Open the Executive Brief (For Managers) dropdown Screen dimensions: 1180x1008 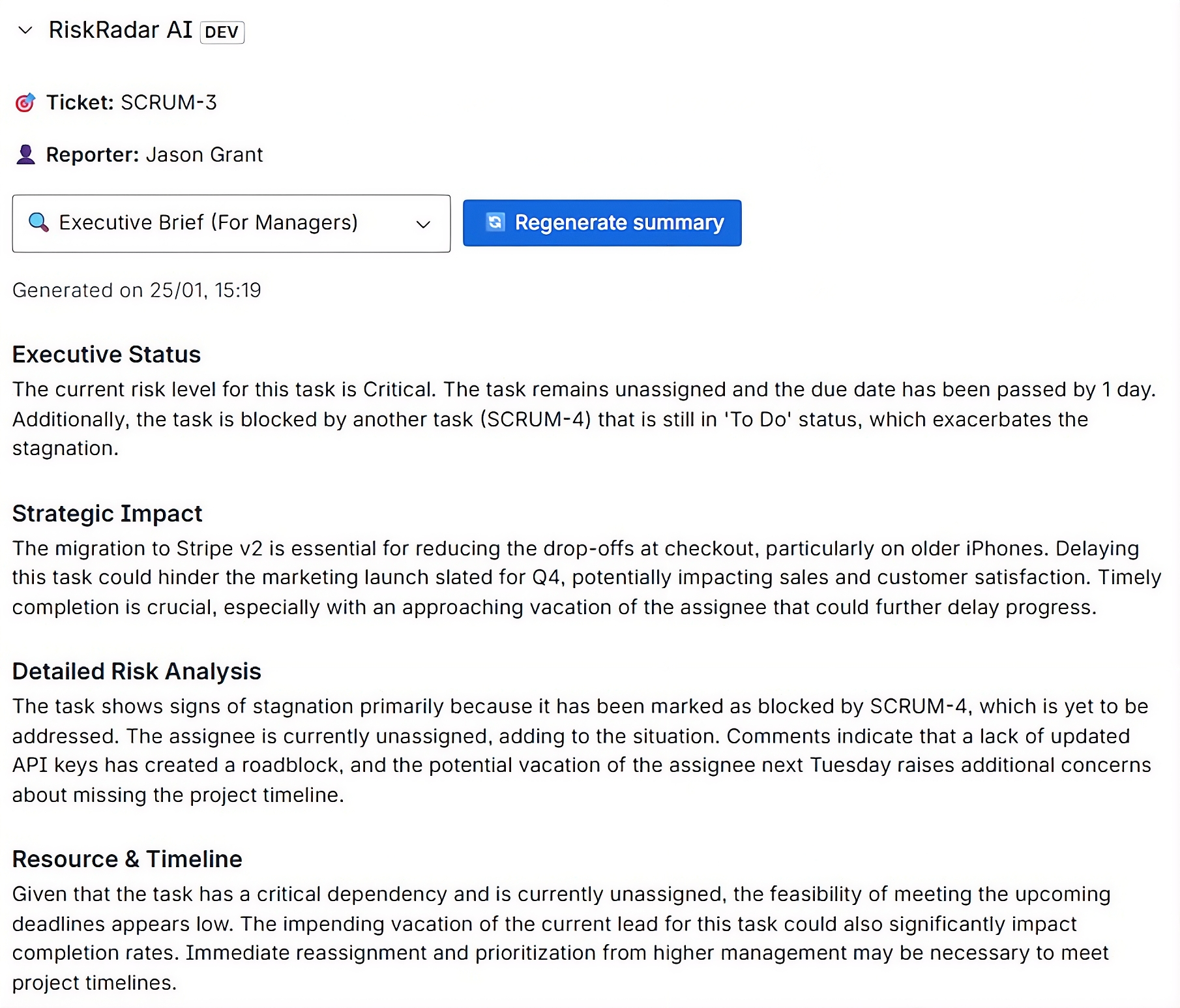(209, 223)
